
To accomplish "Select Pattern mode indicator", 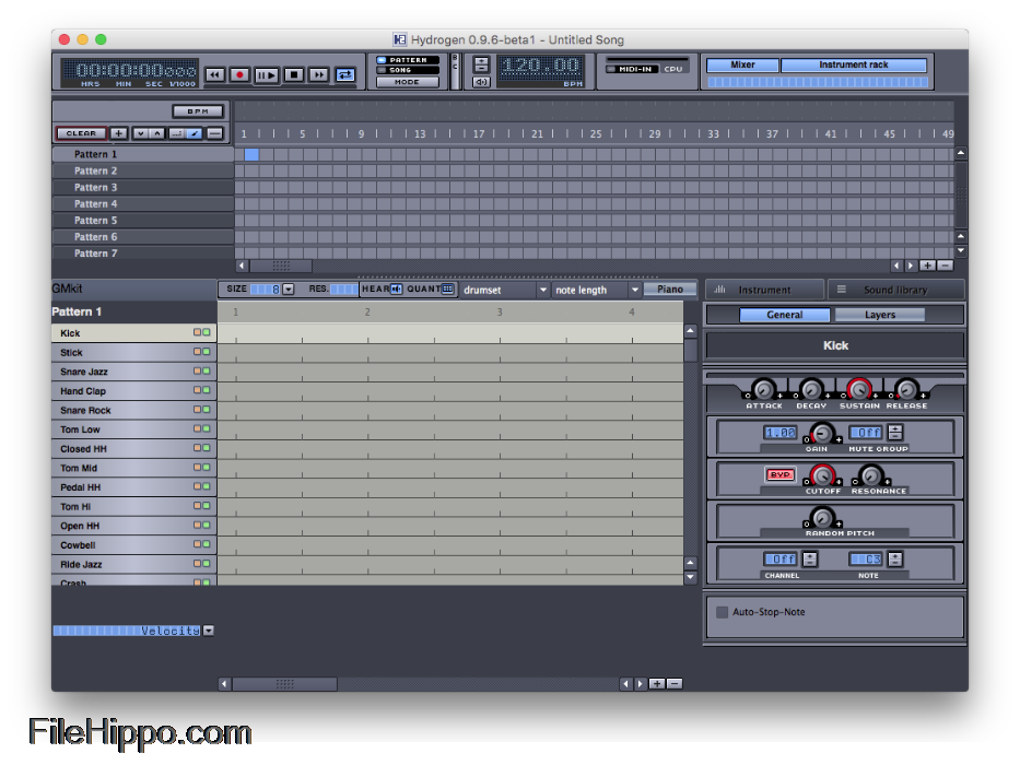I will [406, 60].
